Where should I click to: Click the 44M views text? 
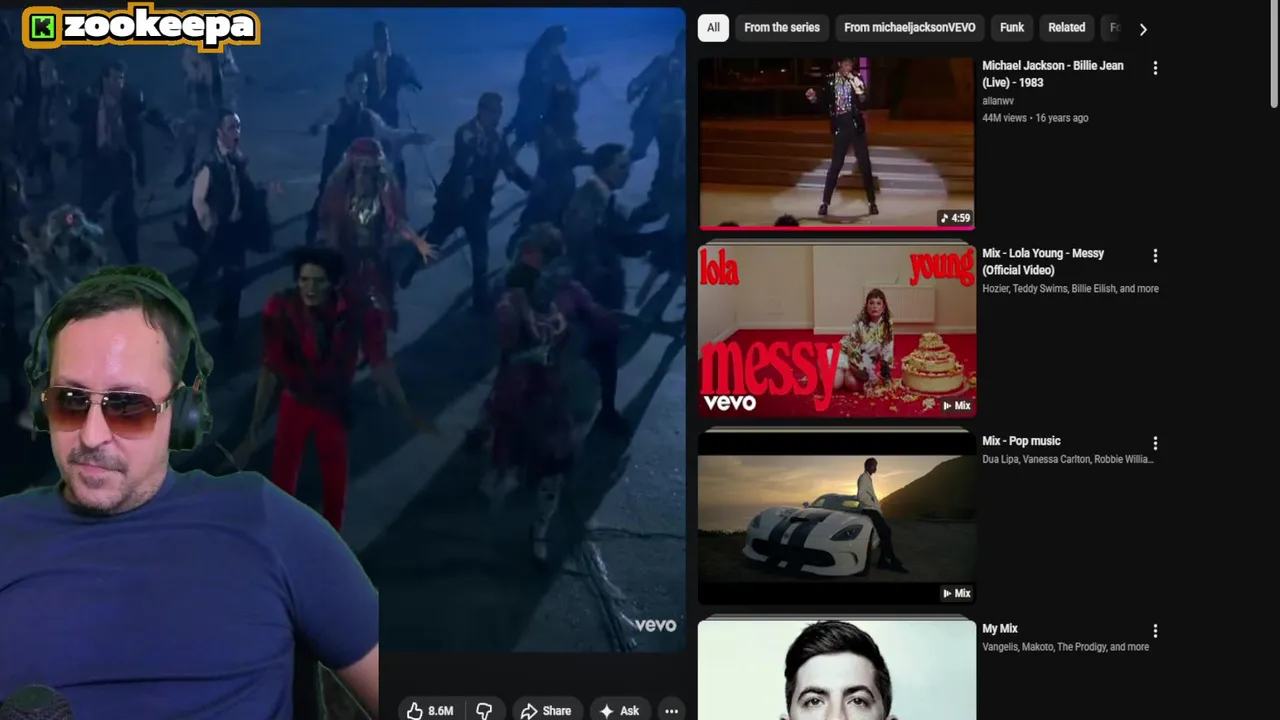point(1004,118)
